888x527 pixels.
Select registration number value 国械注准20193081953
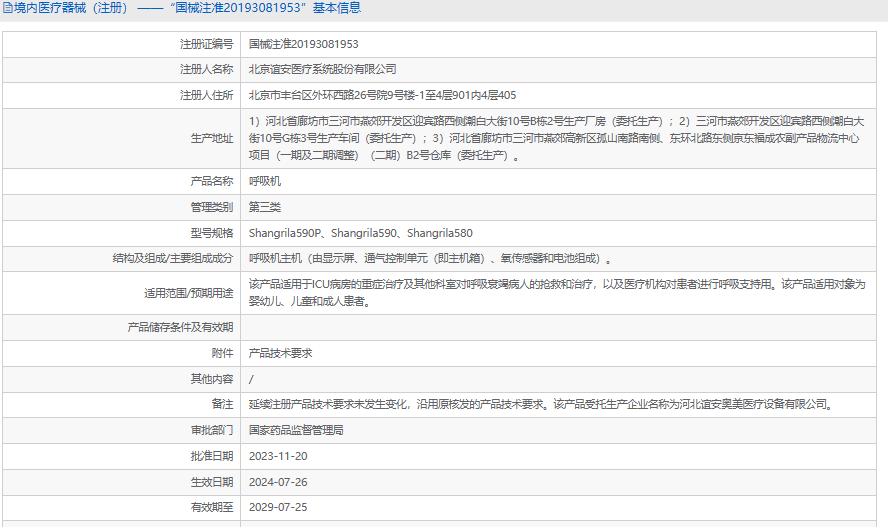coord(304,44)
